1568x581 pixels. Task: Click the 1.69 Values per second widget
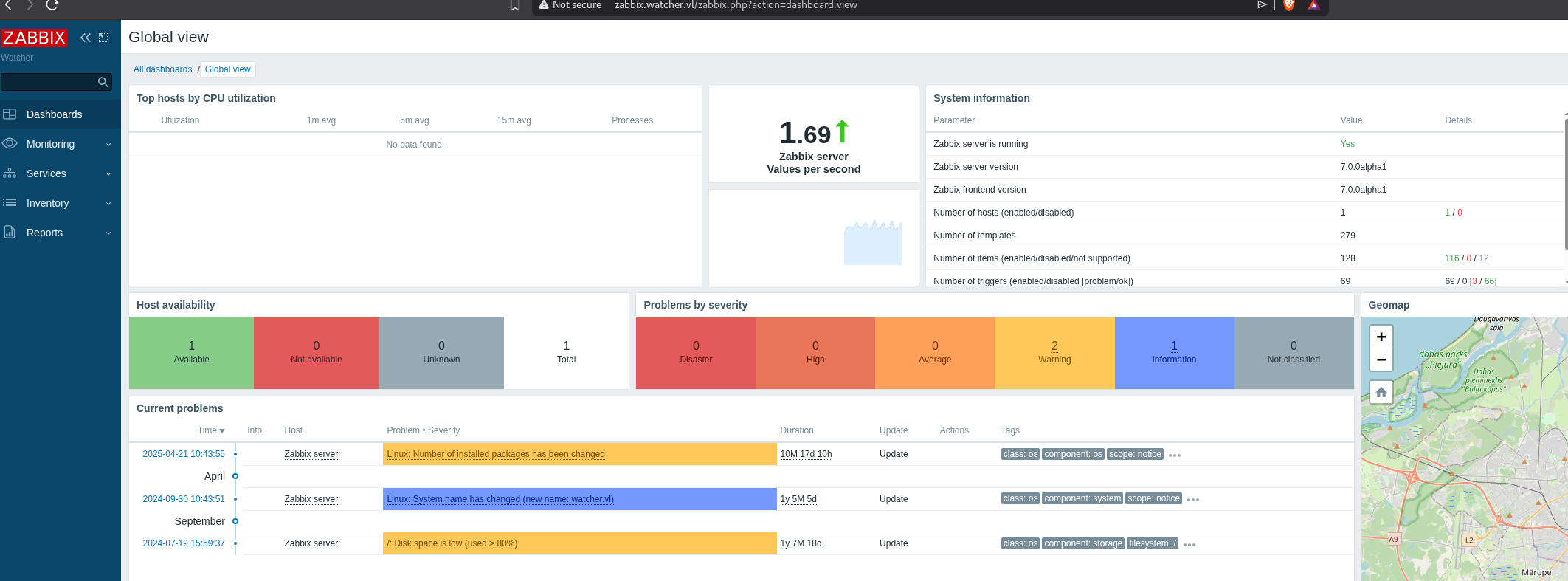click(x=814, y=134)
